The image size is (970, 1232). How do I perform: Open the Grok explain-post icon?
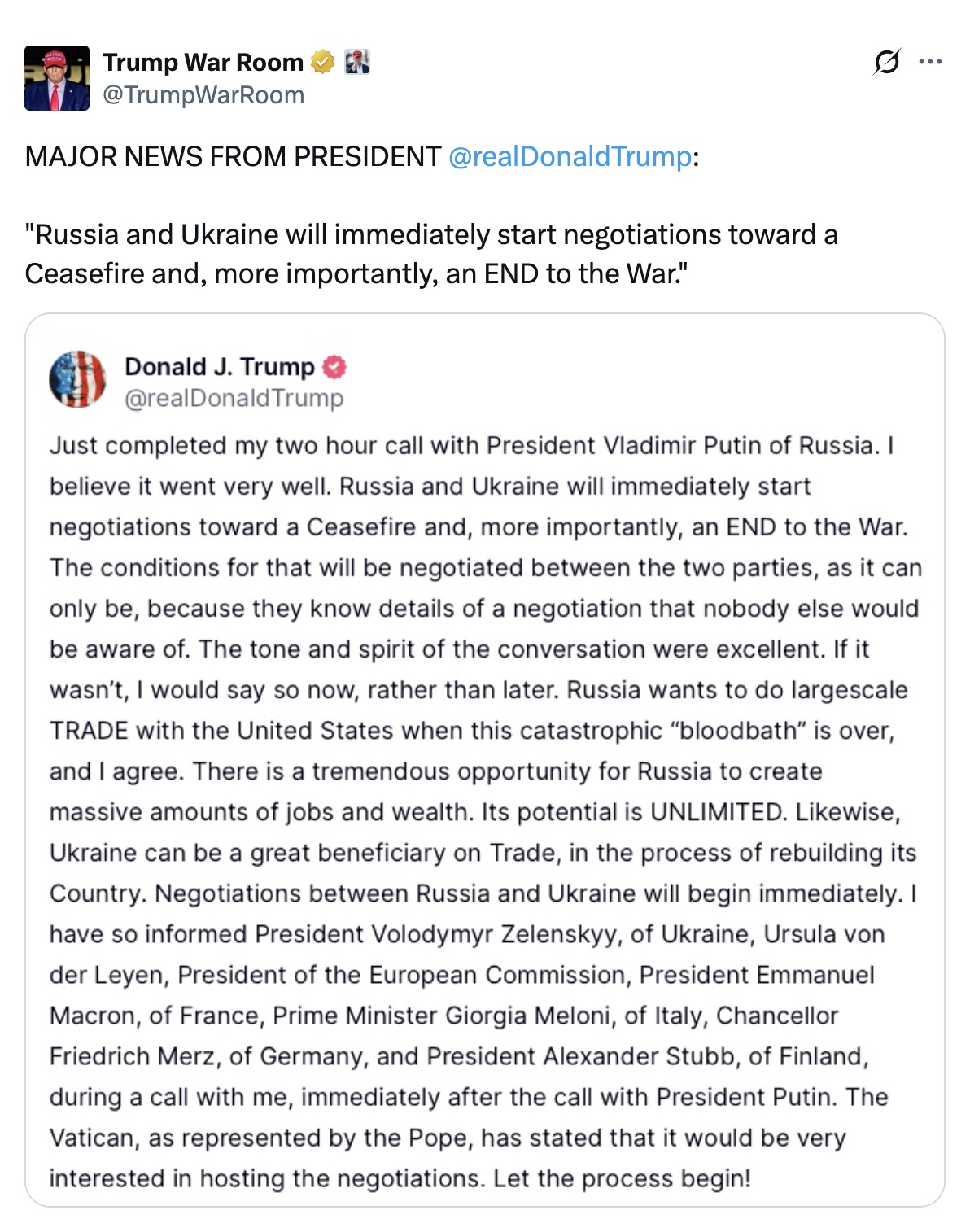pos(886,62)
